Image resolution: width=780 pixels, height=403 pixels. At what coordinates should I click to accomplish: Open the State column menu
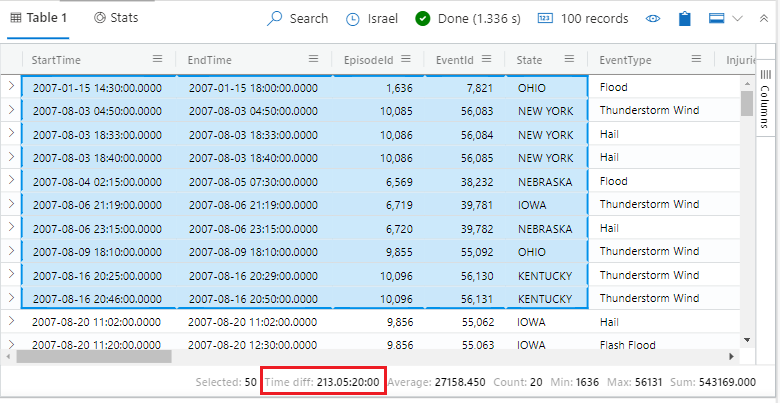click(x=569, y=59)
